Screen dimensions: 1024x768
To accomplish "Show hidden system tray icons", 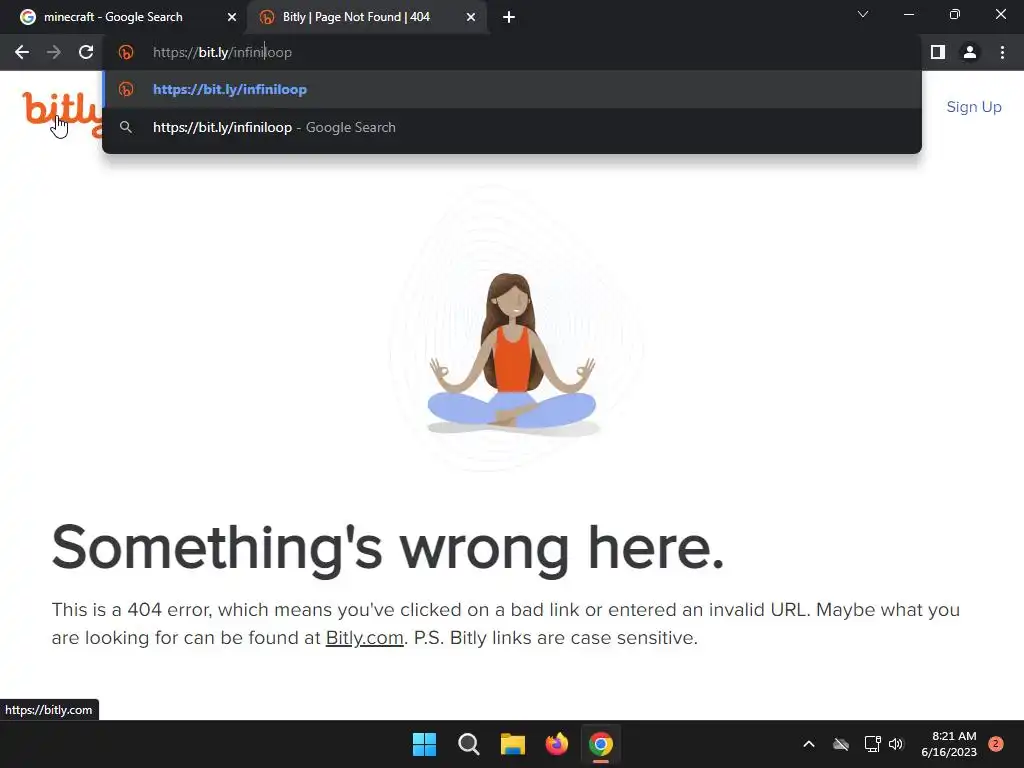I will pos(808,744).
